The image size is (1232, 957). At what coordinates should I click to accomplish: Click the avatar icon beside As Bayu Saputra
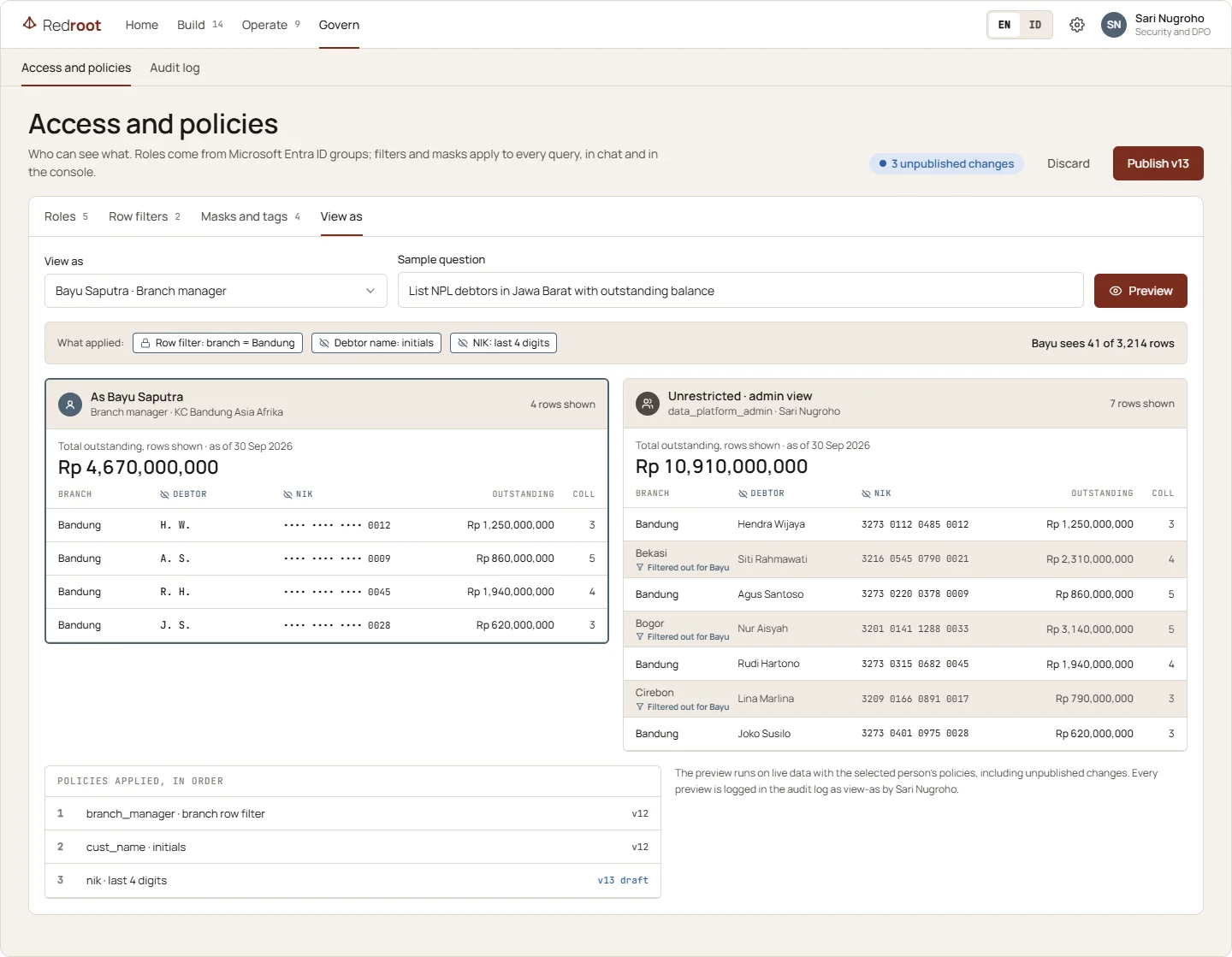click(x=70, y=405)
